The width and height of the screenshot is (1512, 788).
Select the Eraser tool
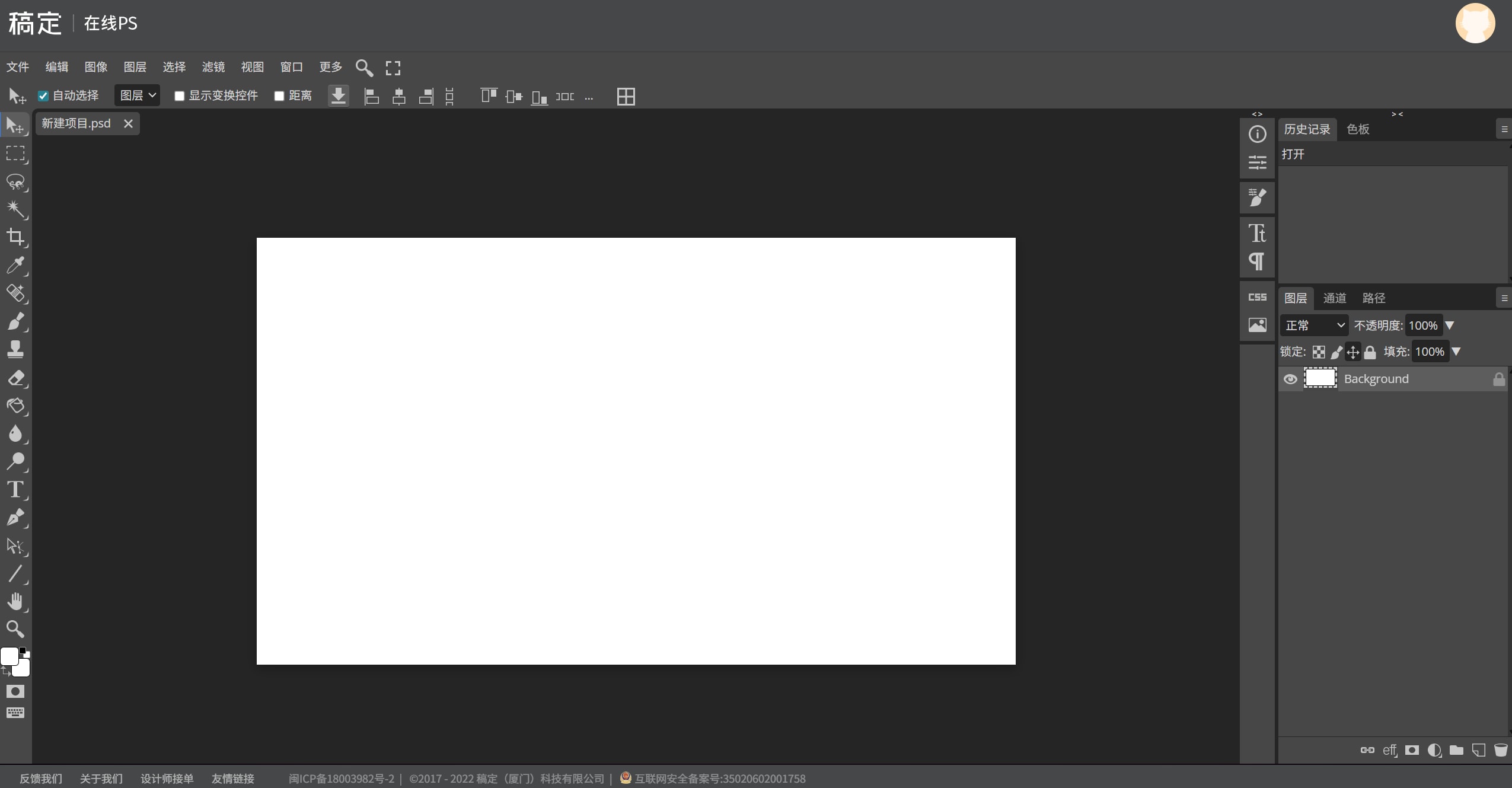click(15, 378)
